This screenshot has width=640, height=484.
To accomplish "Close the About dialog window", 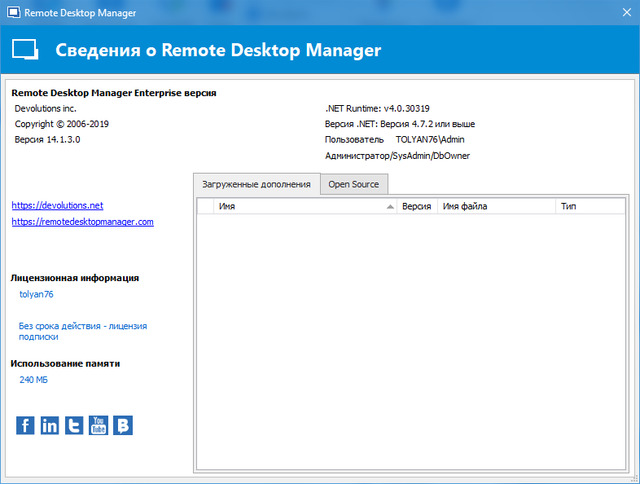I will point(616,13).
